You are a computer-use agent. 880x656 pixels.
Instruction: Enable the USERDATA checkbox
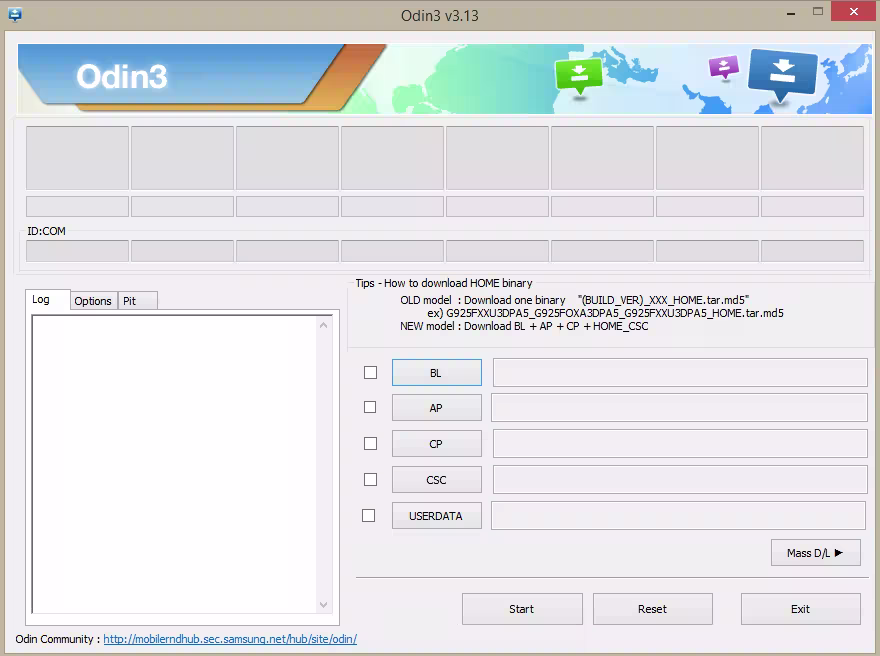tap(369, 515)
